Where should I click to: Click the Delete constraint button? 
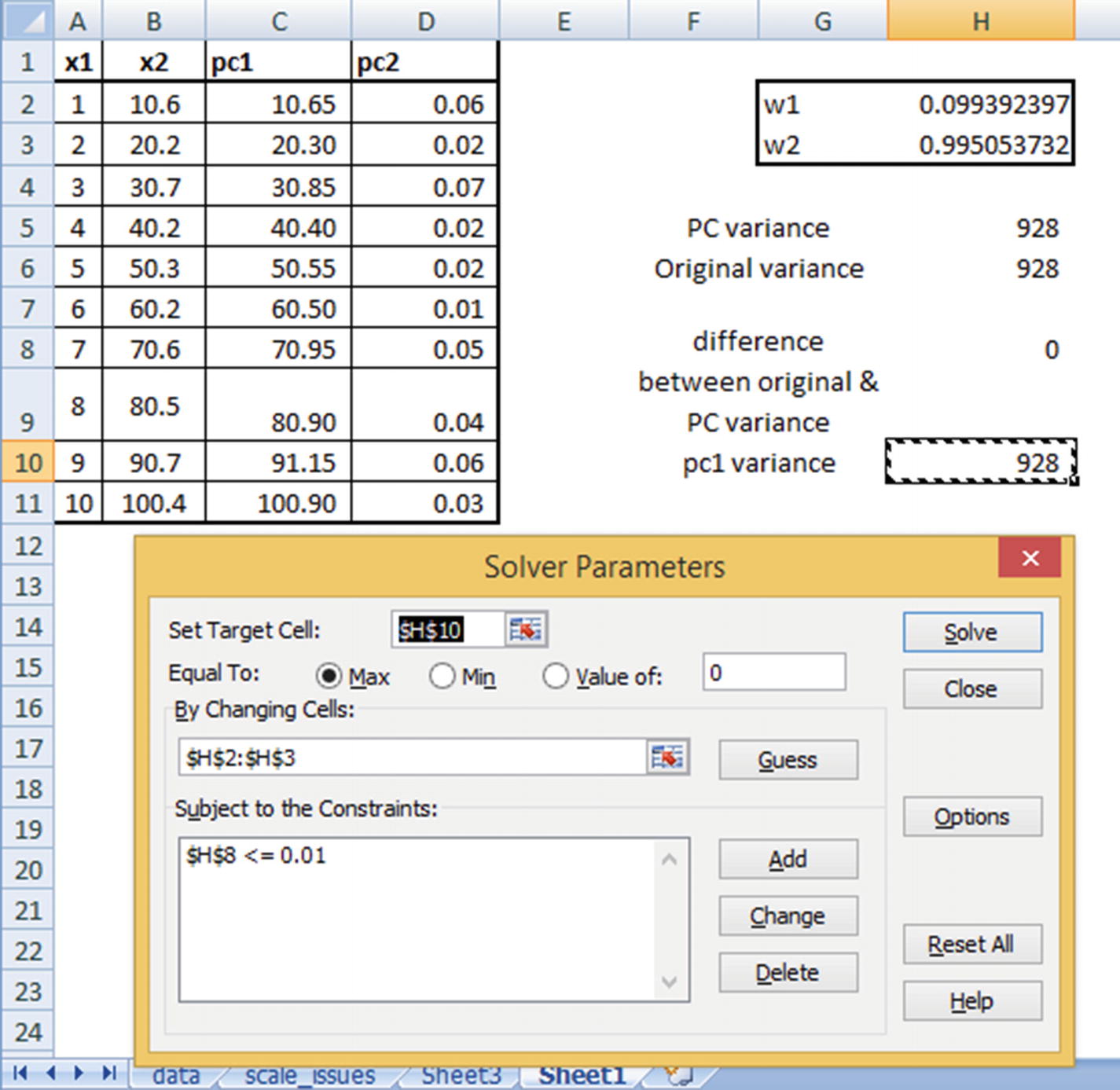pyautogui.click(x=788, y=972)
